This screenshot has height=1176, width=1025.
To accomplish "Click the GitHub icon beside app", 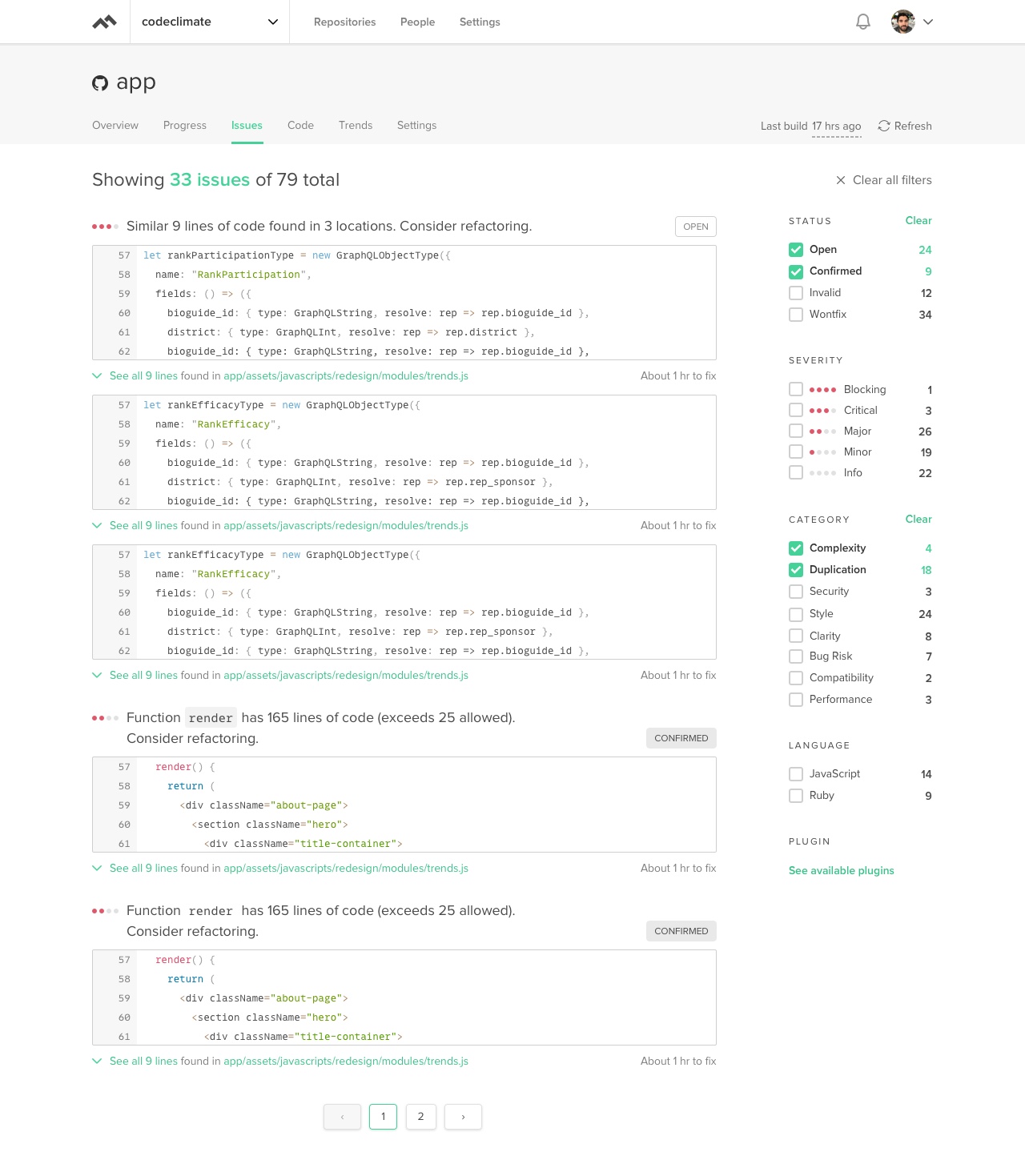I will pos(100,83).
